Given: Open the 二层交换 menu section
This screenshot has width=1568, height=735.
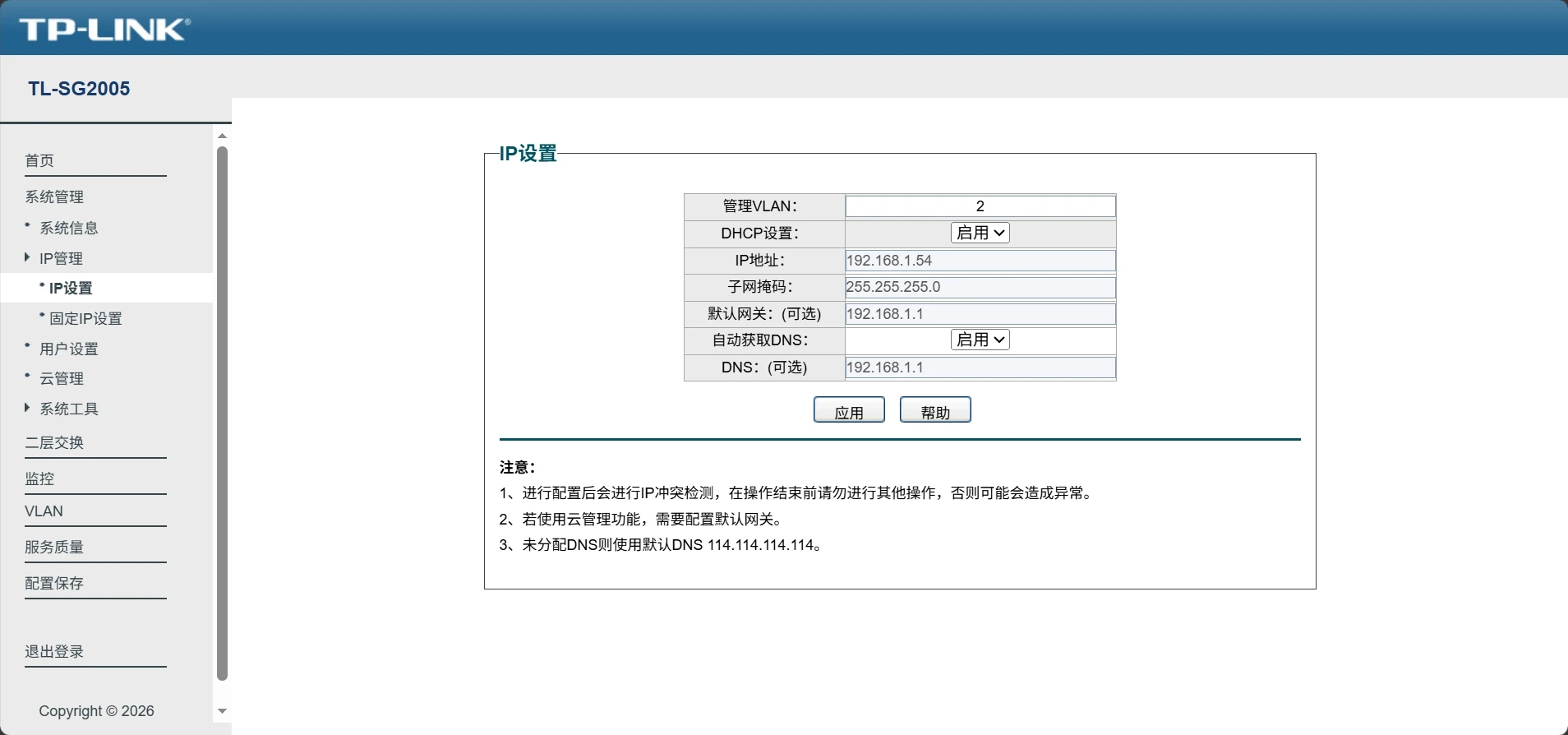Looking at the screenshot, I should pos(54,442).
